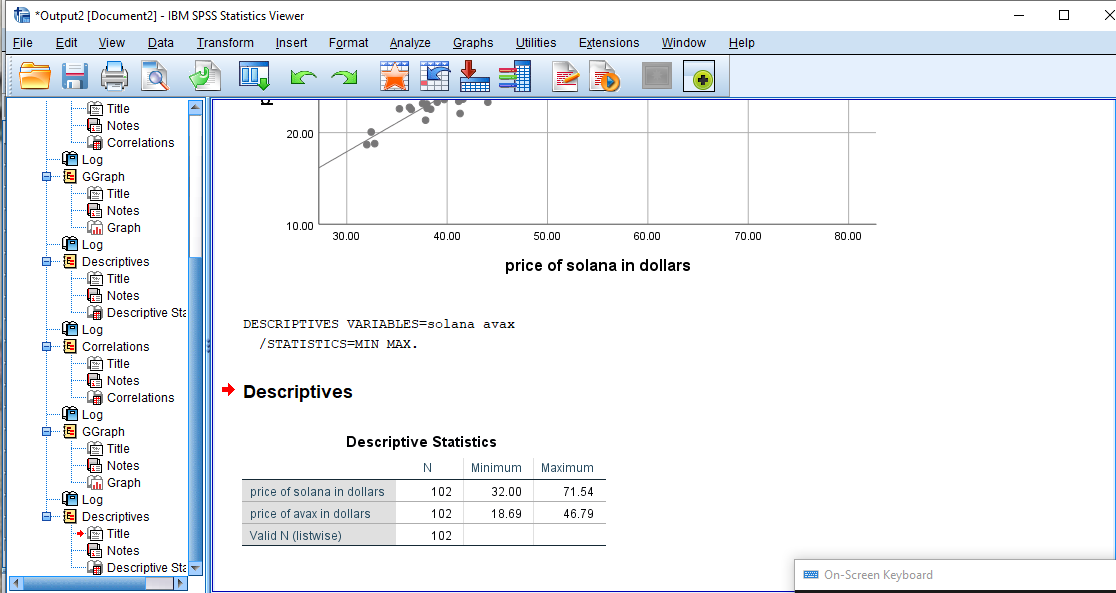Click the grayed-out Designate Window icon
Screen dimensions: 1116x593
657,76
